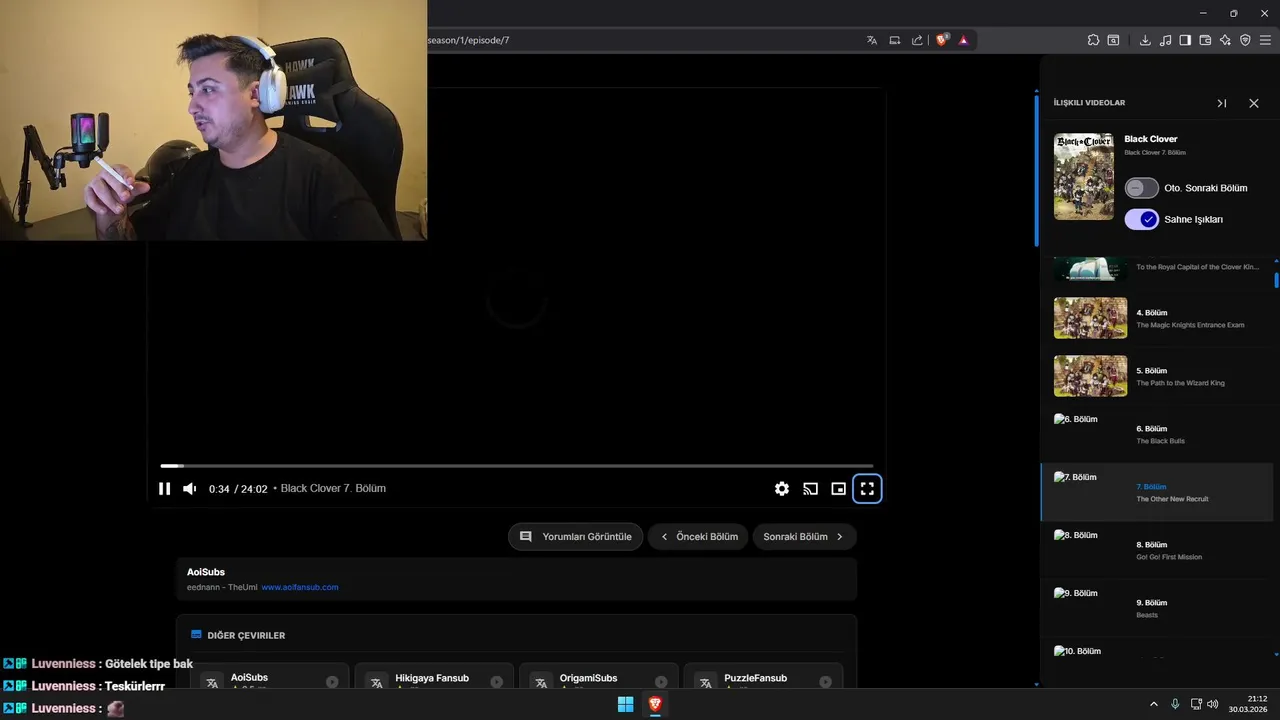
Task: Open taskbar microphone indicator
Action: point(1175,704)
